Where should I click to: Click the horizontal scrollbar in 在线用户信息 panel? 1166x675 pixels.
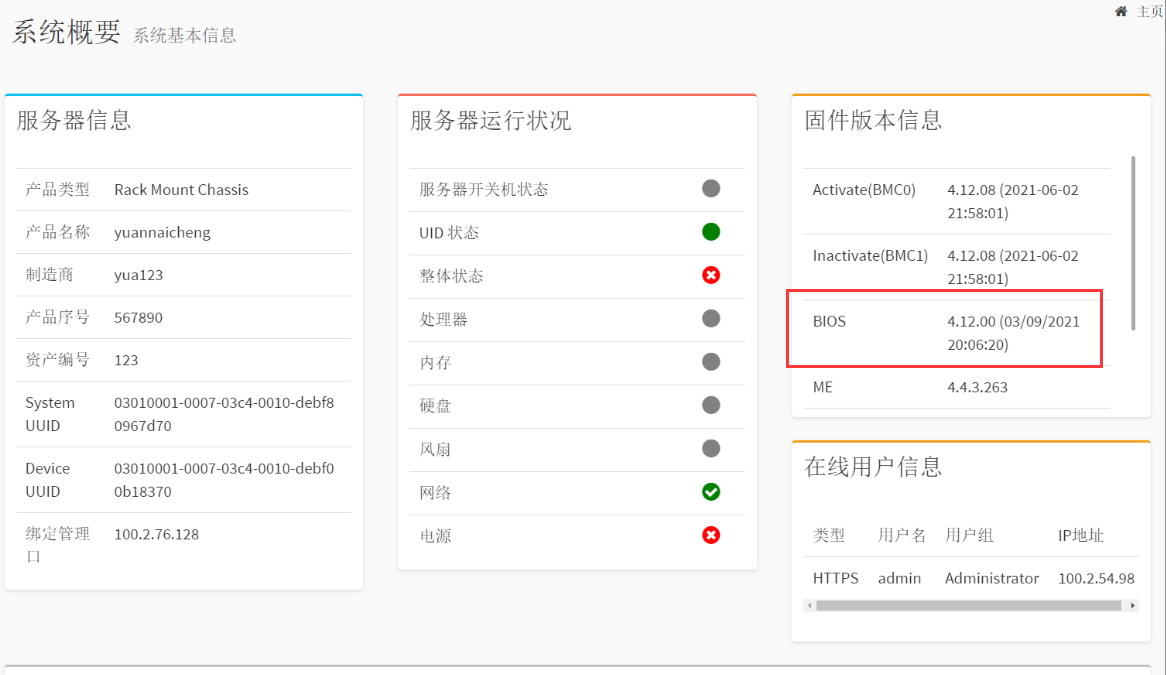pos(967,605)
